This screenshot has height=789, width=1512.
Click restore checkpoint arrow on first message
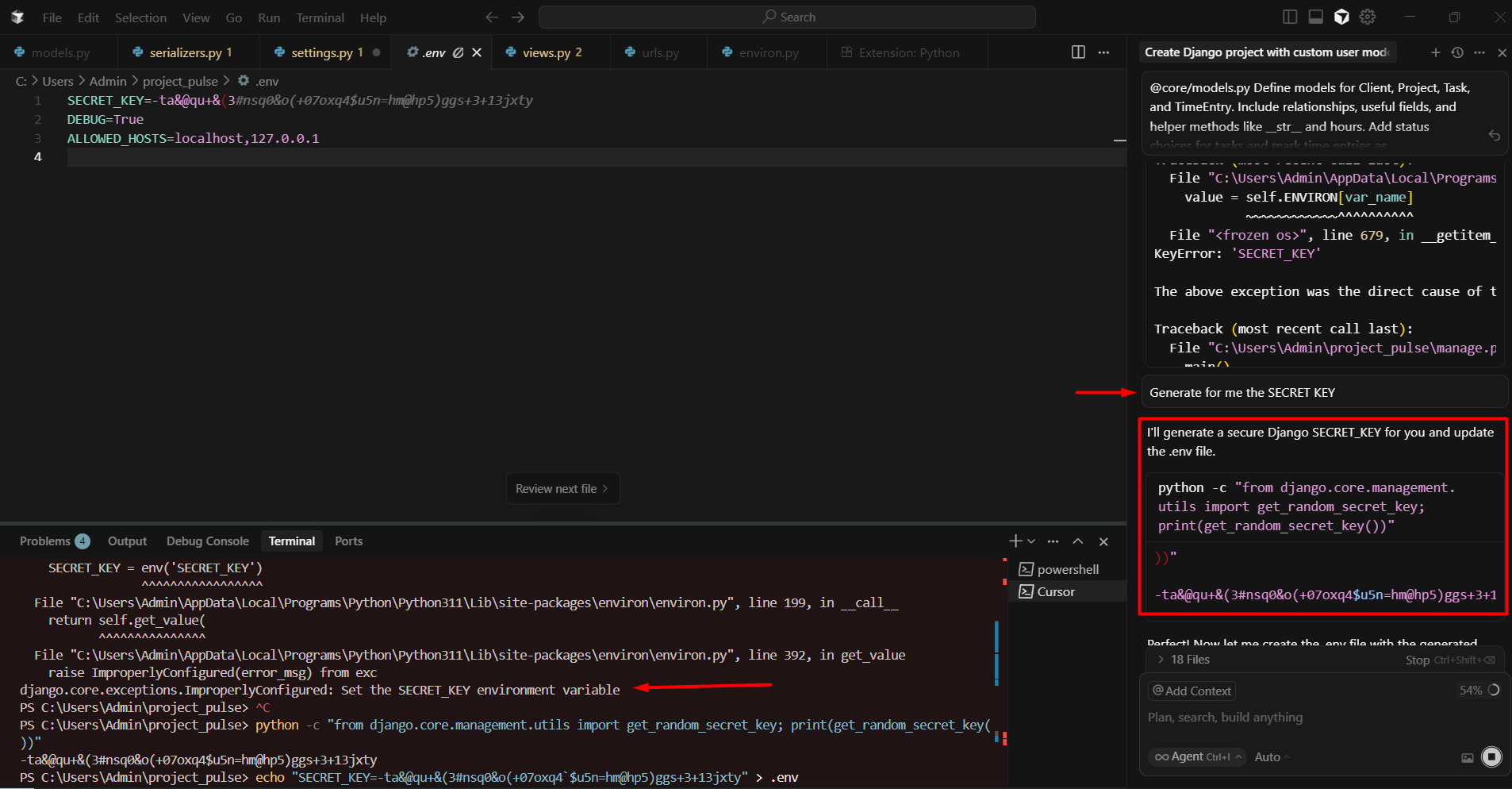(x=1495, y=136)
